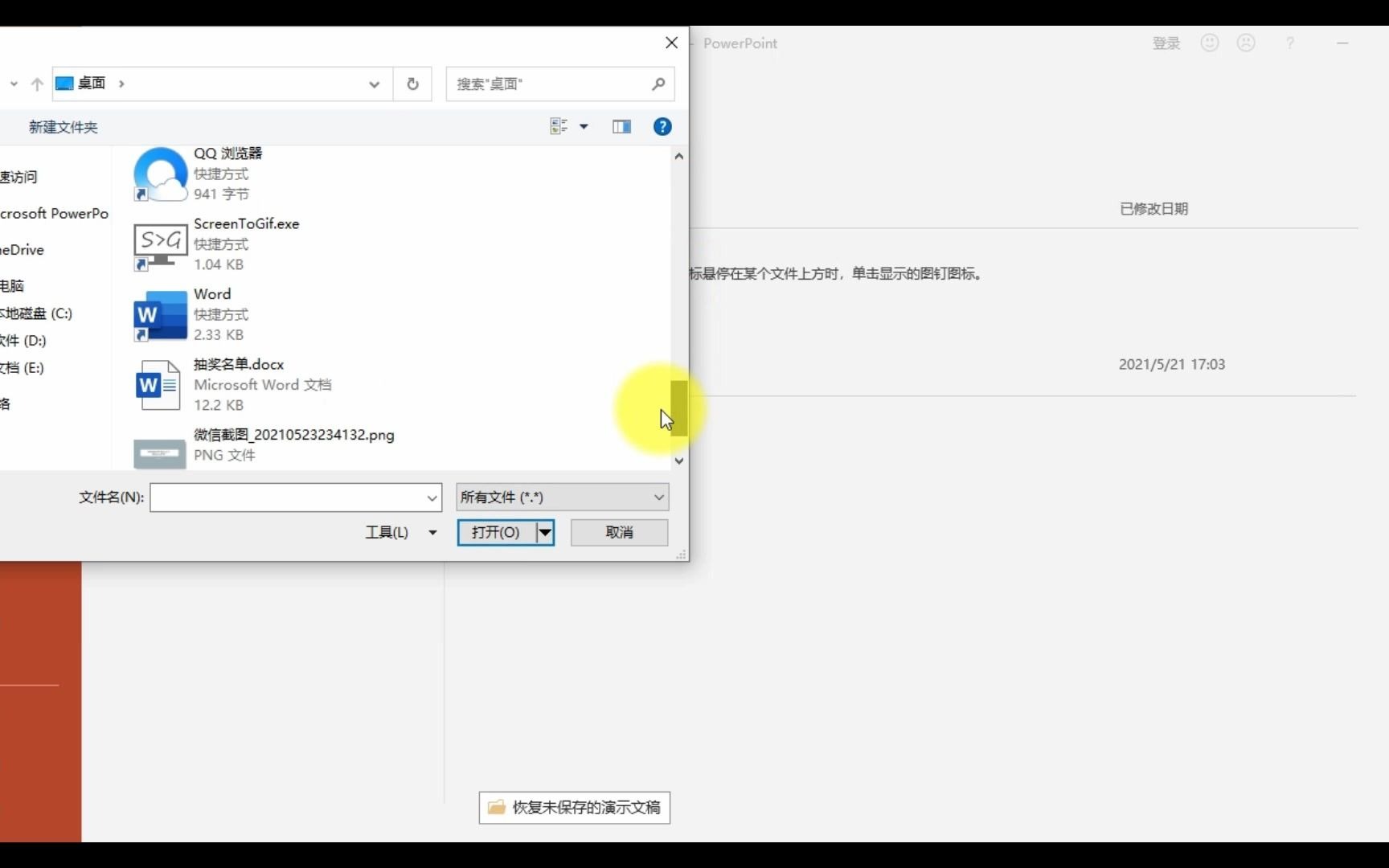Open the recent locations chevron beside the up arrow

(14, 84)
